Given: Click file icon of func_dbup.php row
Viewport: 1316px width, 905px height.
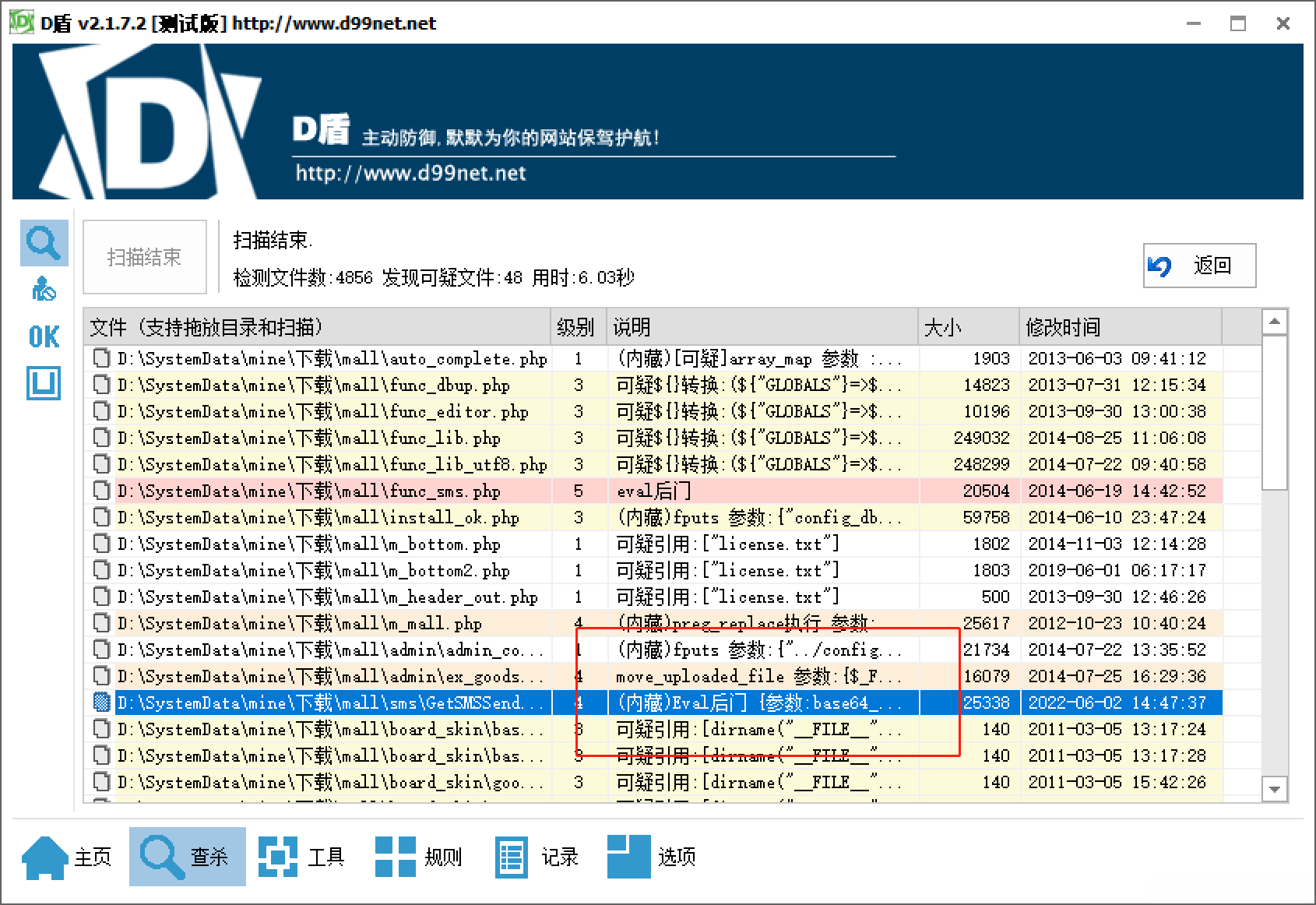Looking at the screenshot, I should point(101,385).
